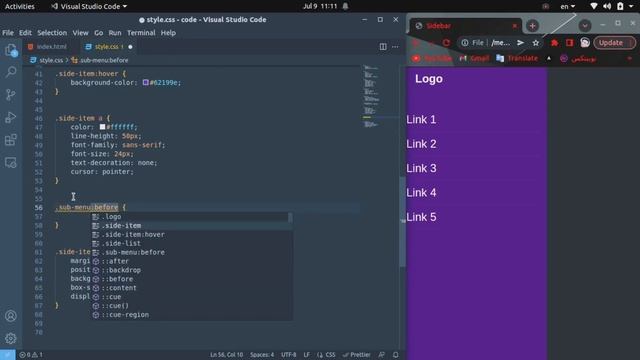Open the Remote Explorer view

(11, 162)
